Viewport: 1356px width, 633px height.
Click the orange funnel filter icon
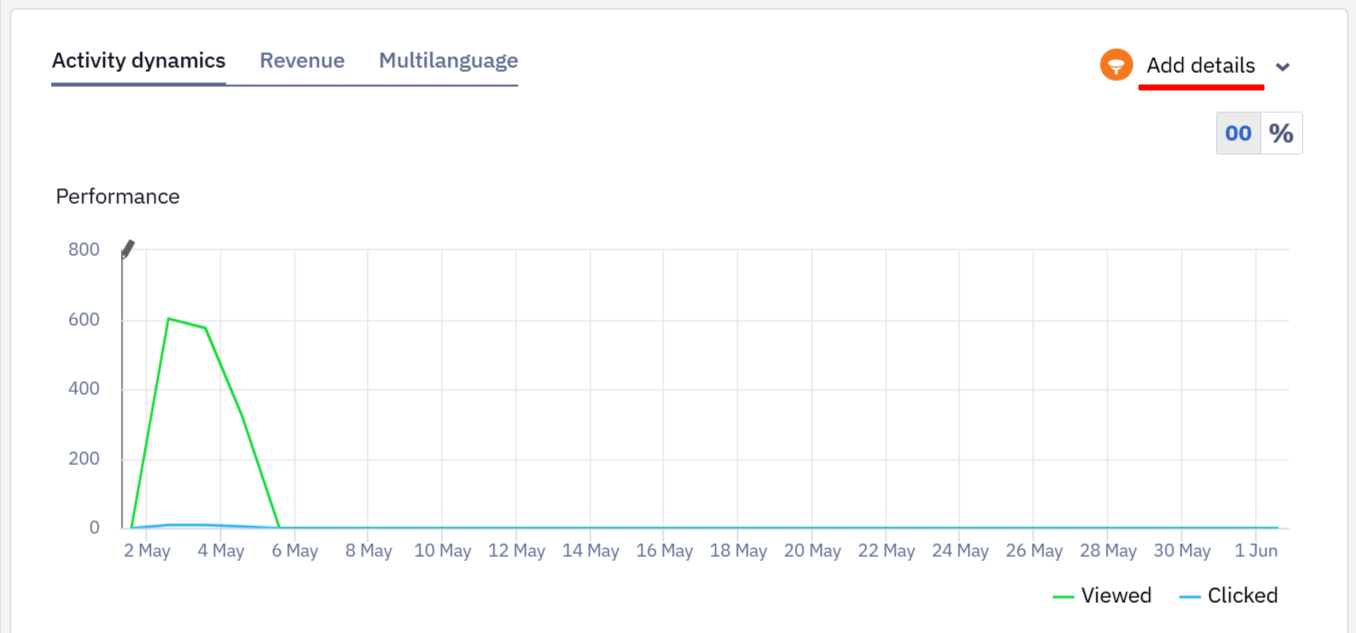pos(1116,66)
